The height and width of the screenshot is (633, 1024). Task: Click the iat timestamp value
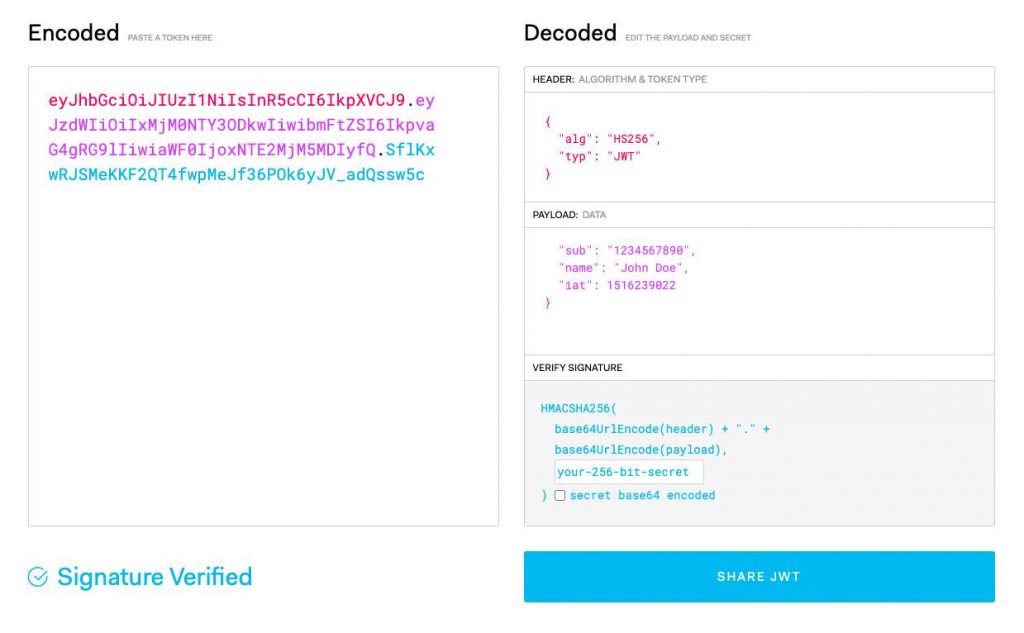[x=641, y=285]
